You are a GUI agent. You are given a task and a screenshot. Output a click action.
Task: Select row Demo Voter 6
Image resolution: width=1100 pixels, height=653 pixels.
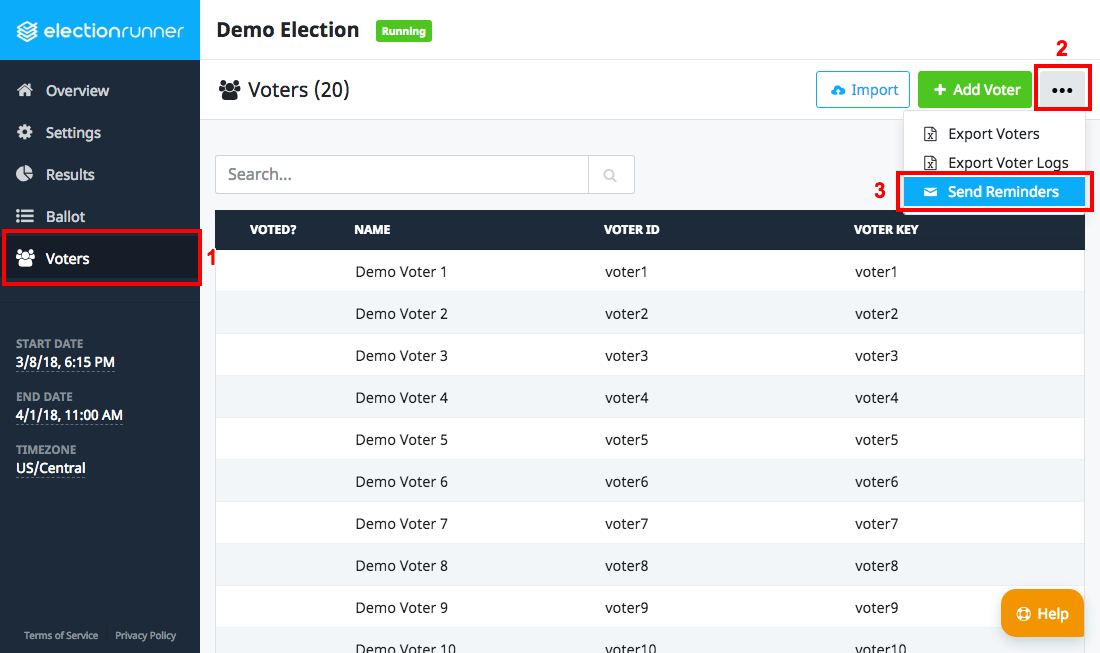pyautogui.click(x=650, y=482)
